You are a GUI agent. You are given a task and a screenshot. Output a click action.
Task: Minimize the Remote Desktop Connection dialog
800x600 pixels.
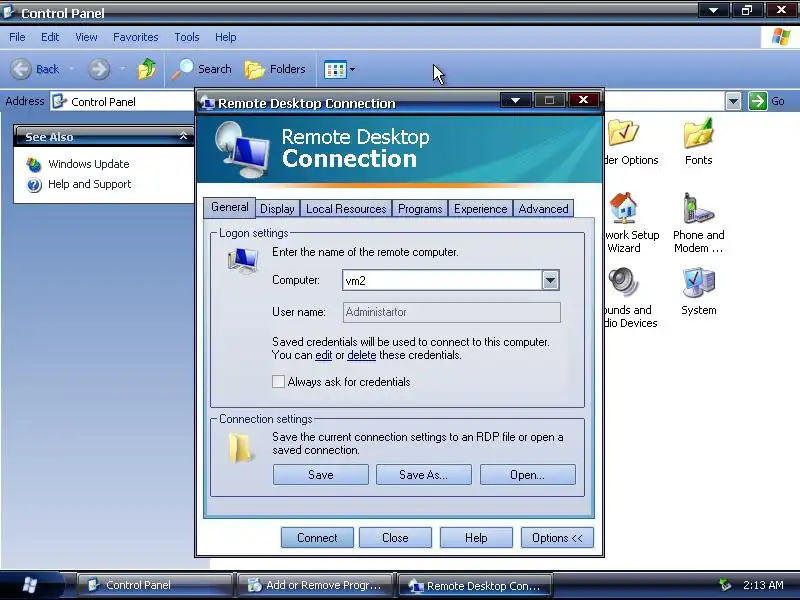515,100
